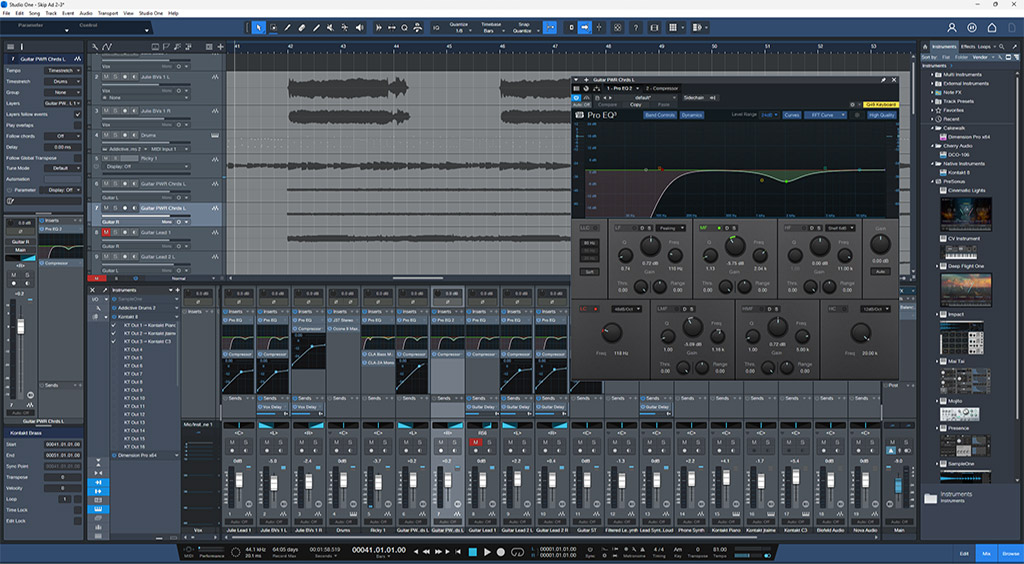Open the Transport menu

tap(108, 13)
